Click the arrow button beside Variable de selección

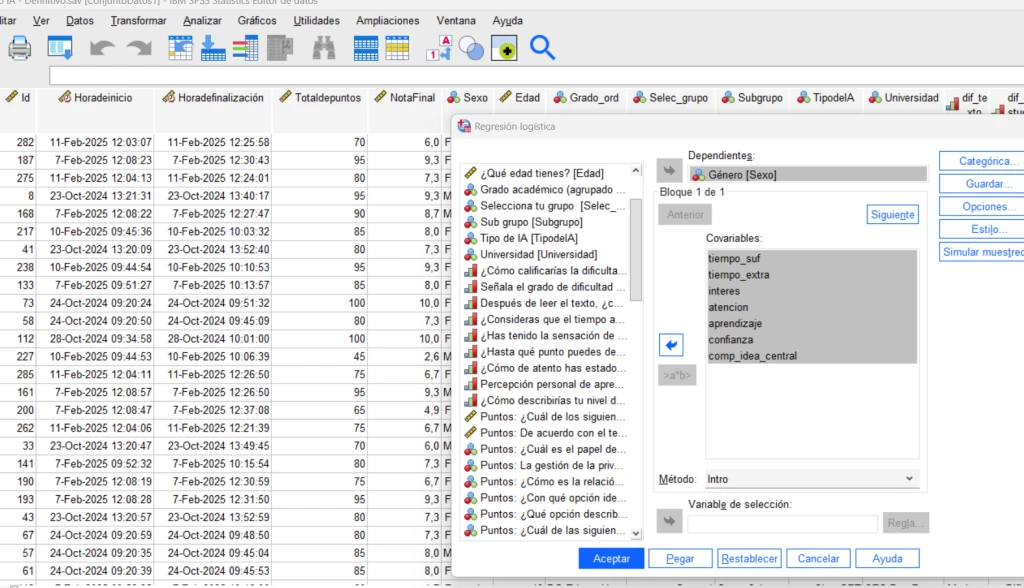(x=669, y=521)
